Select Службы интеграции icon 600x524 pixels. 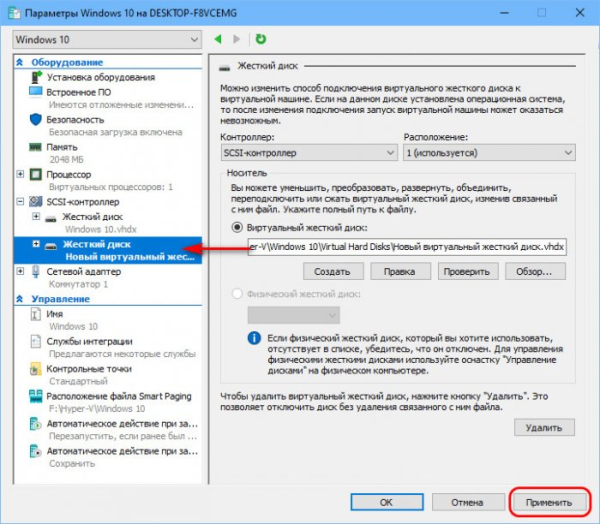point(35,340)
